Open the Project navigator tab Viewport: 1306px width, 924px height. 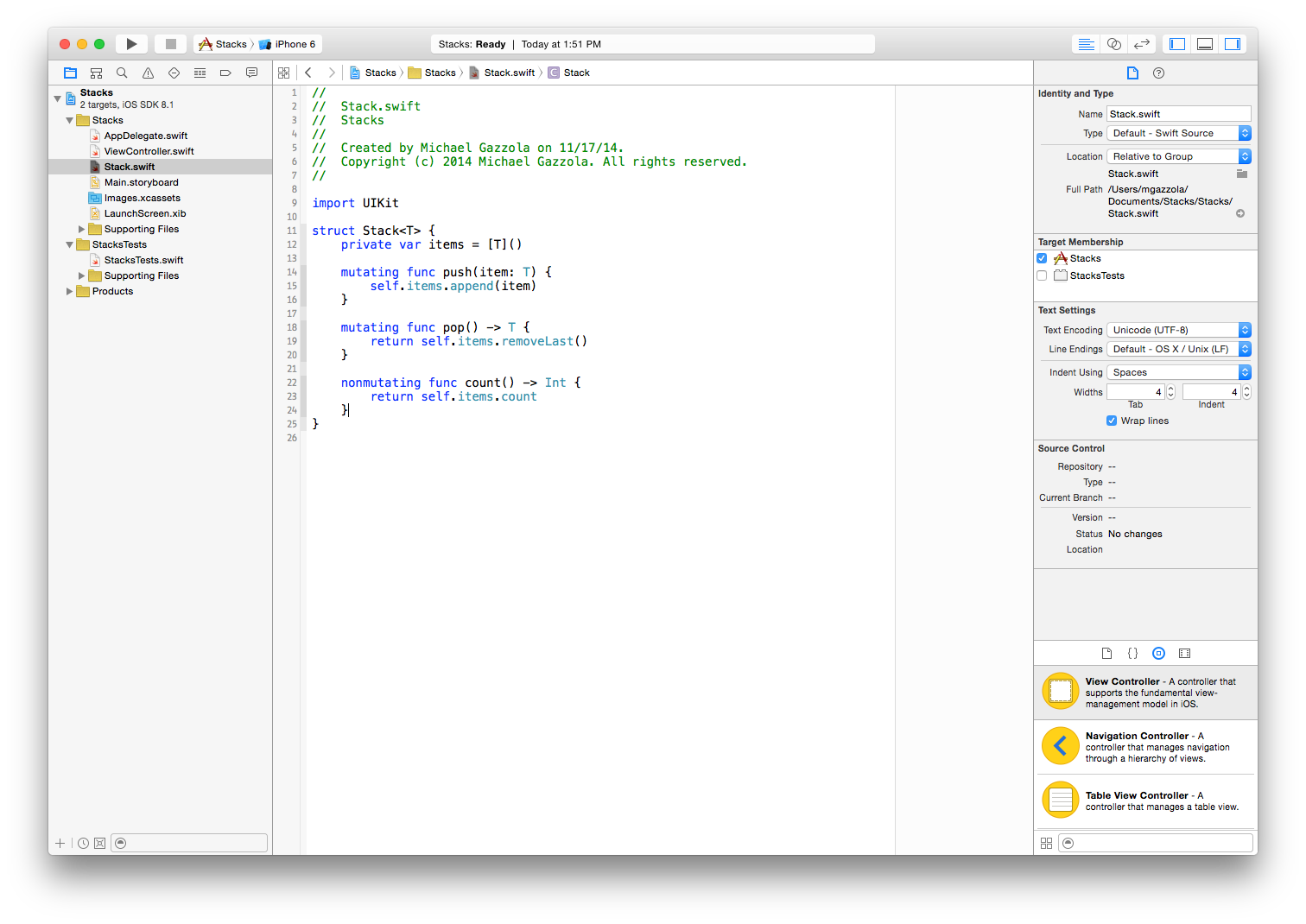[71, 73]
